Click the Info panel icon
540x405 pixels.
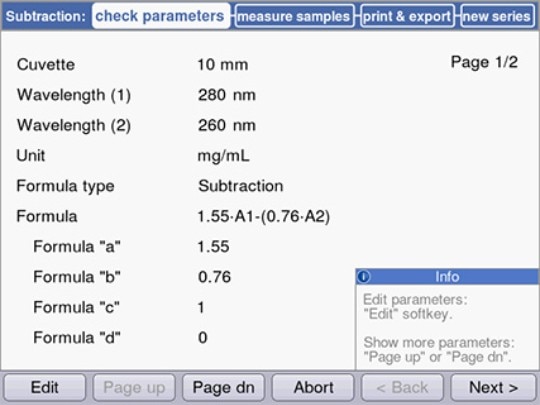[364, 277]
